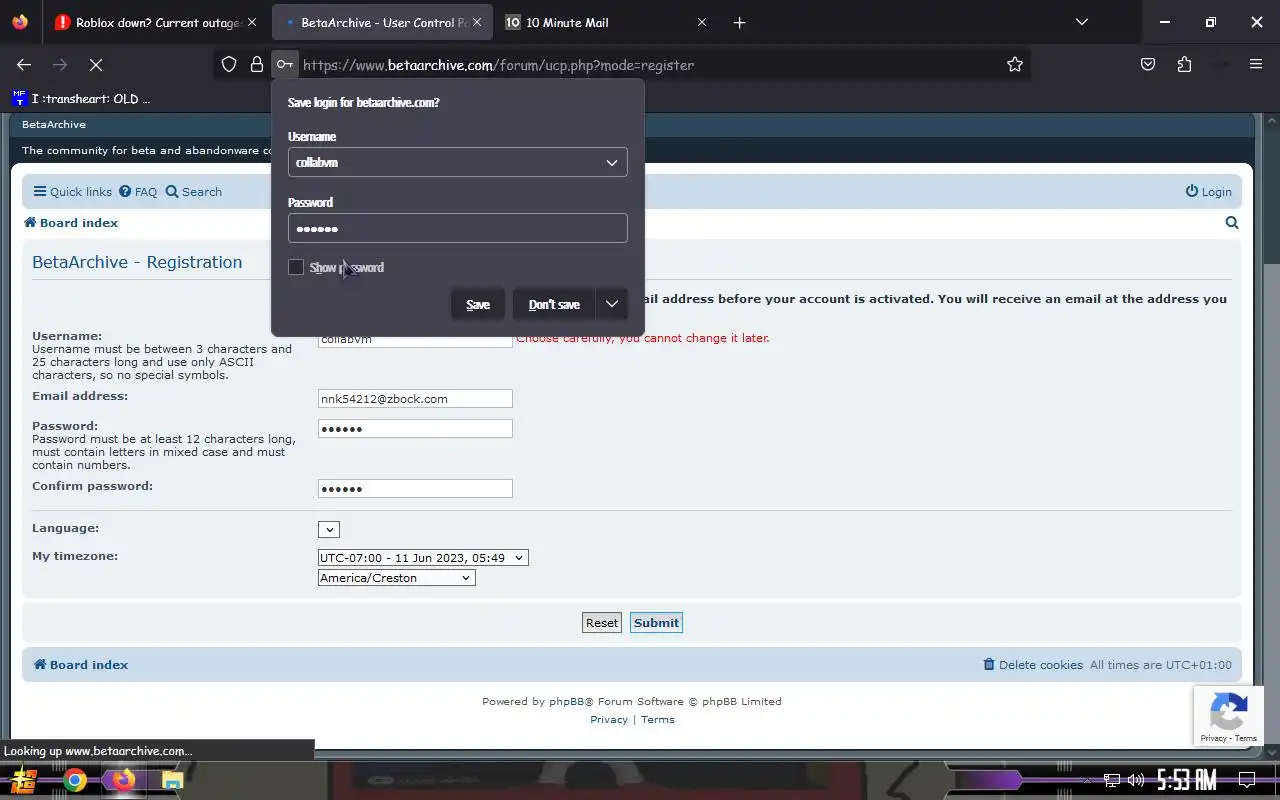Switch to the 10 Minute Mail tab
This screenshot has width=1280, height=800.
(x=605, y=22)
